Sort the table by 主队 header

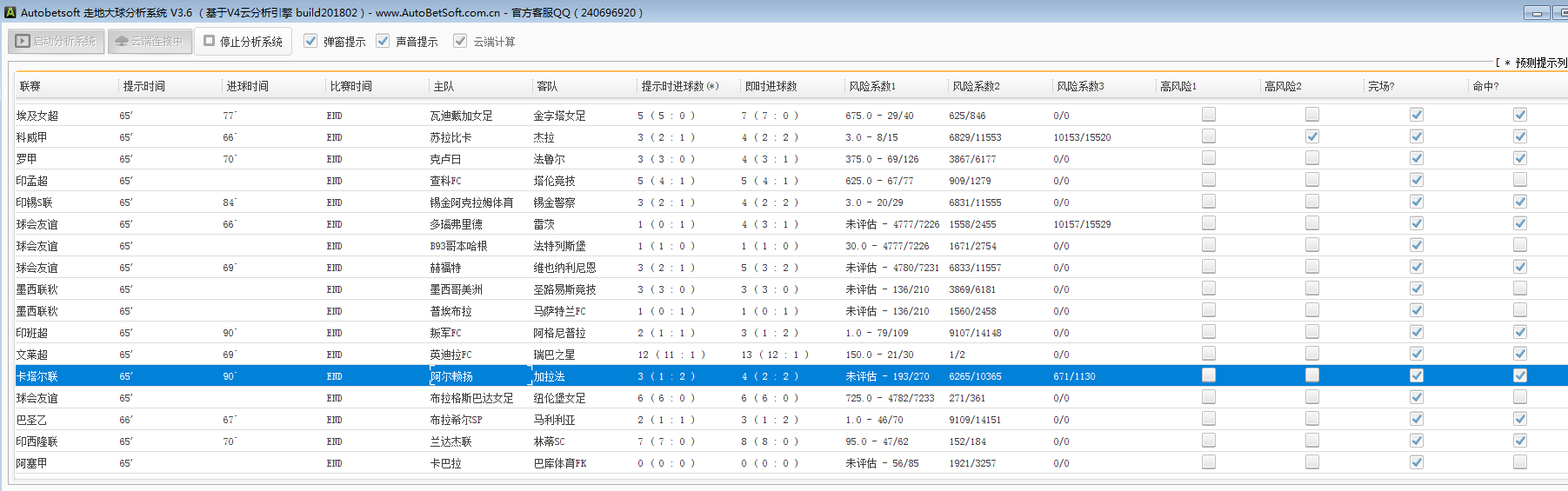pos(444,86)
